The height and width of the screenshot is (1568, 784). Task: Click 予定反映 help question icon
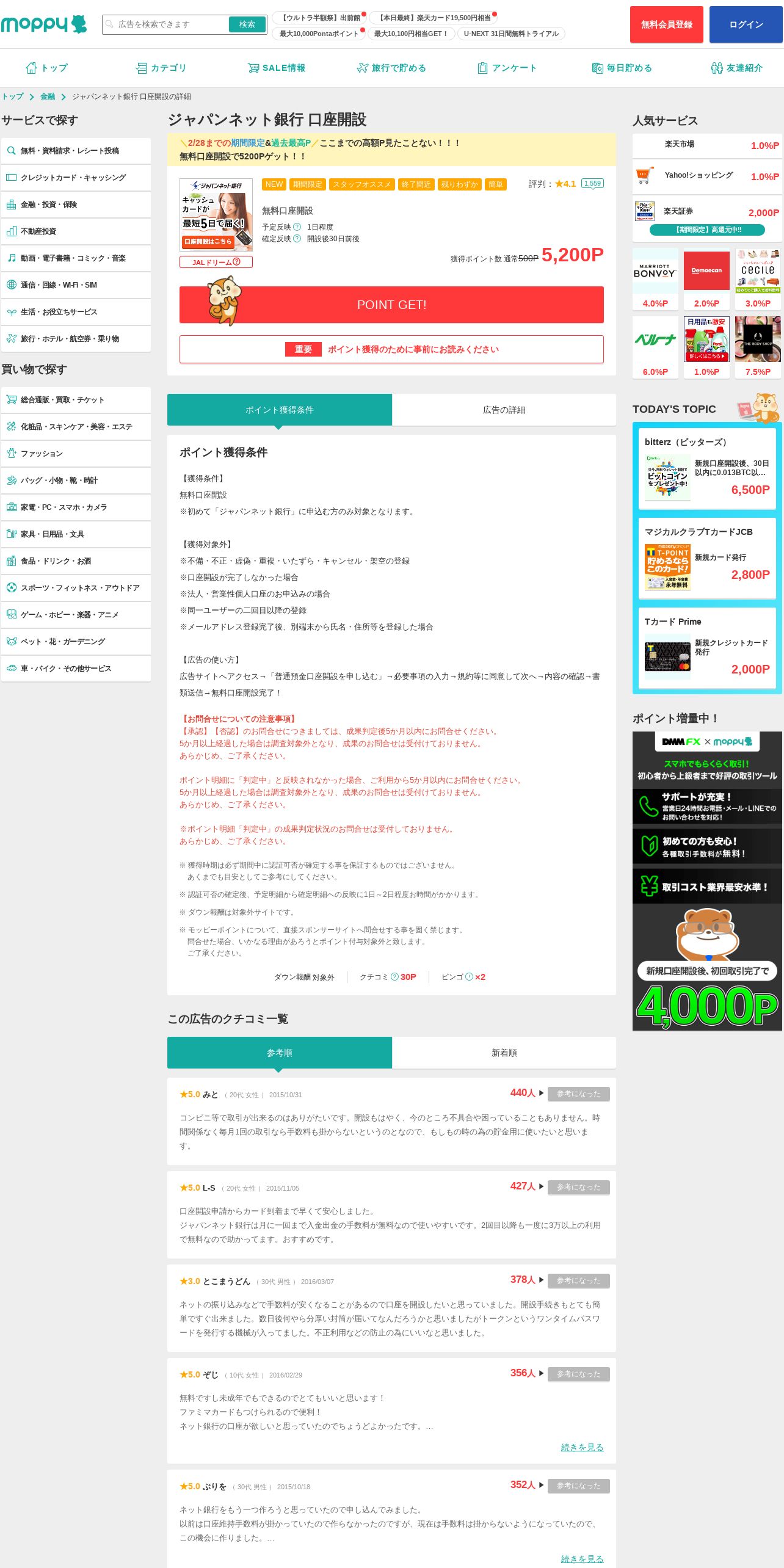[297, 227]
